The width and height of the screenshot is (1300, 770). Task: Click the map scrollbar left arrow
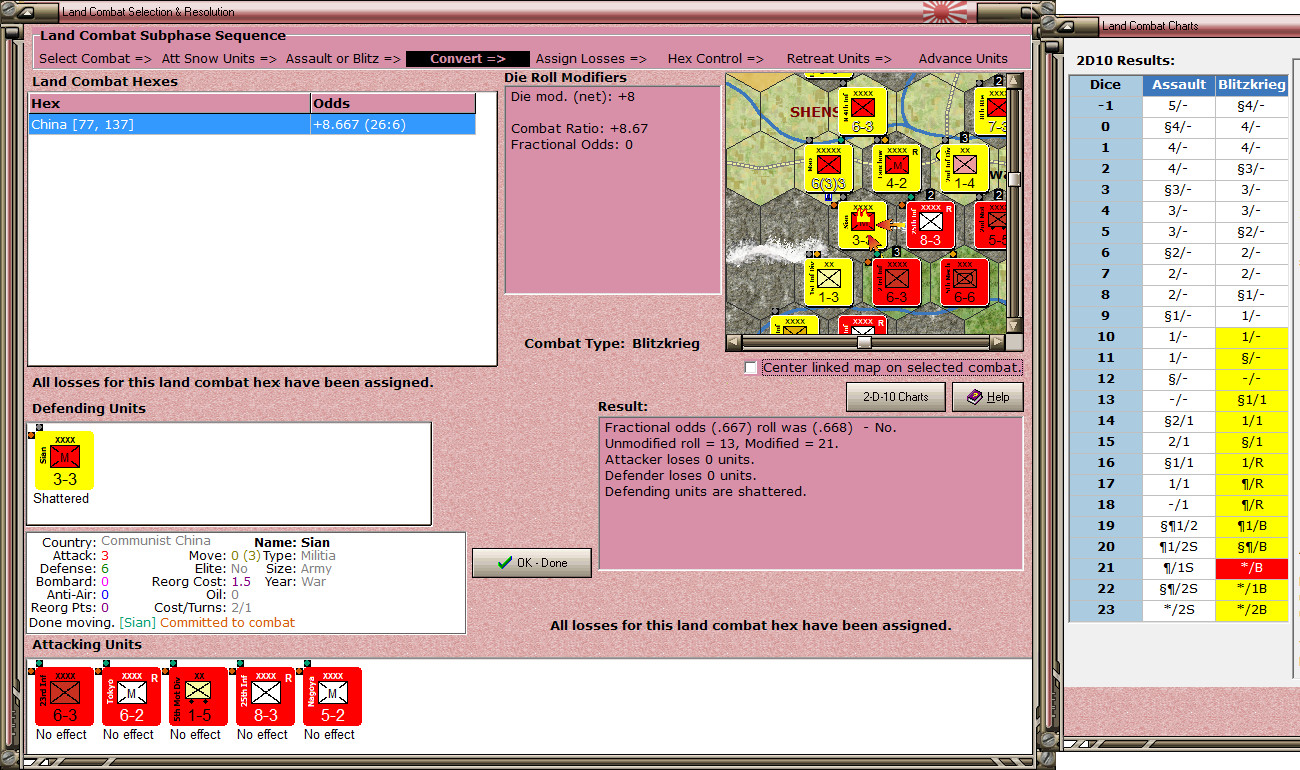pos(733,342)
